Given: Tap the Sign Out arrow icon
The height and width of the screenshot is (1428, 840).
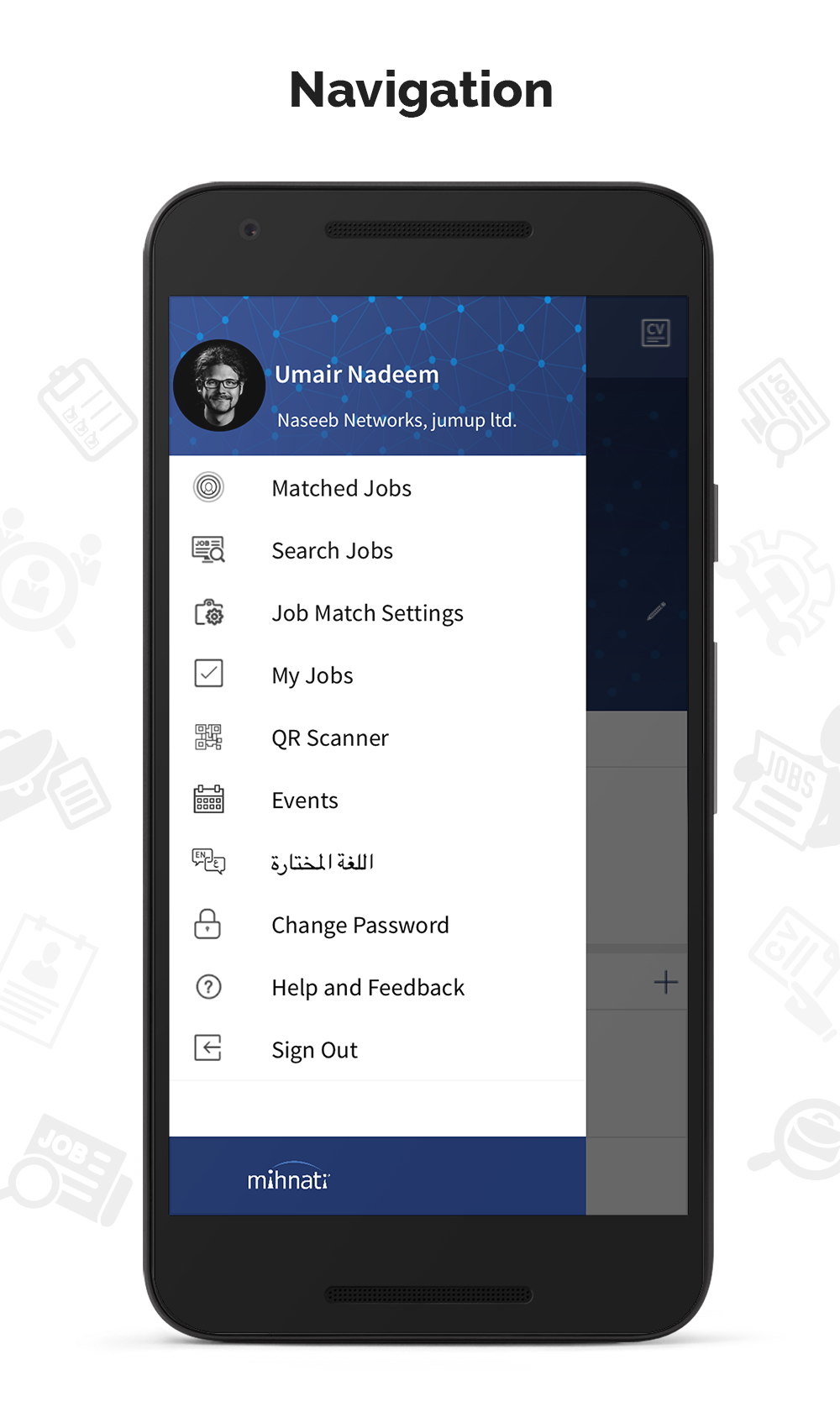Looking at the screenshot, I should pos(207,1048).
